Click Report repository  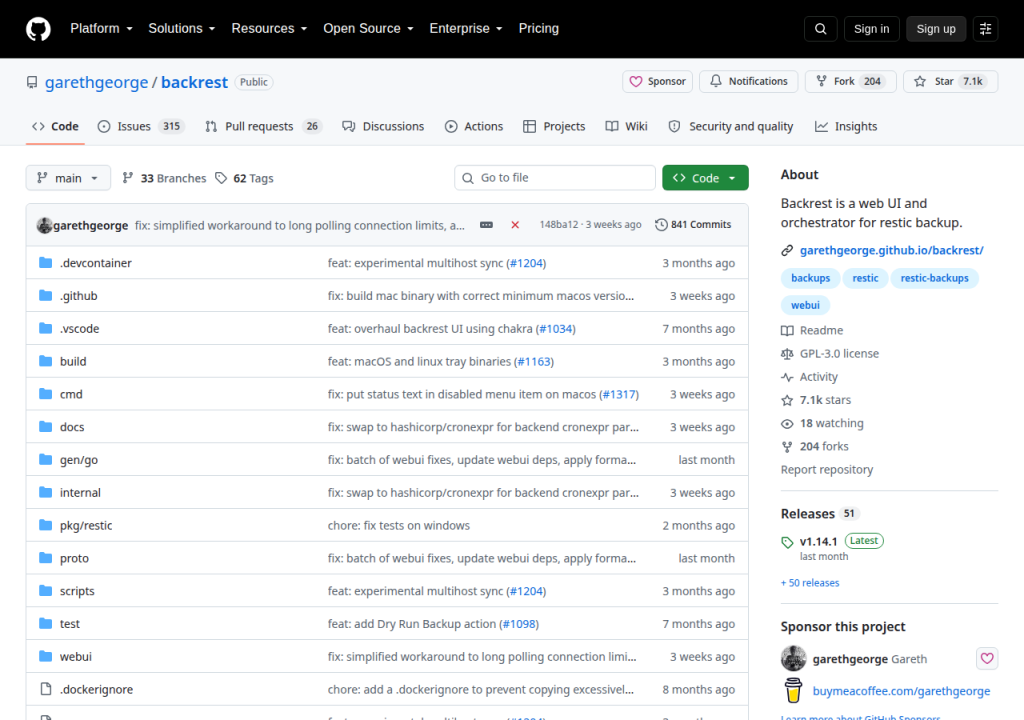click(x=827, y=470)
